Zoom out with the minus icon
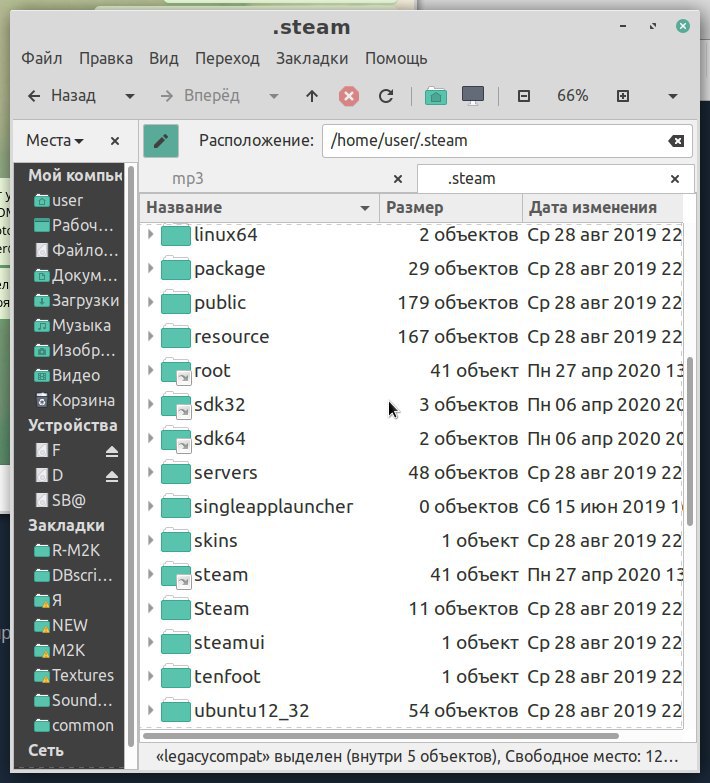 (523, 96)
